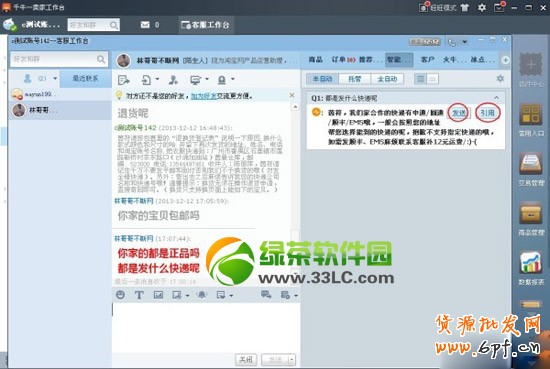The height and width of the screenshot is (369, 550).
Task: Click the transfer conversation icon above chat
Action: point(123,80)
